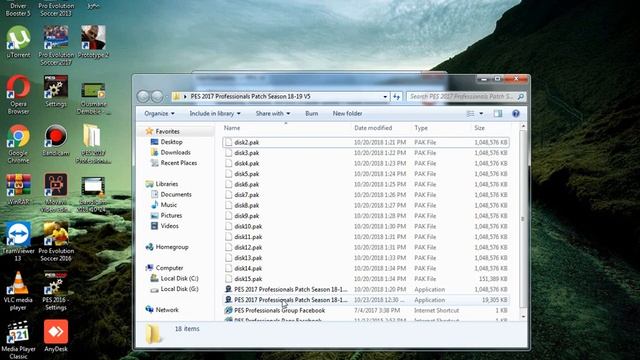Open the address bar history dropdown

(385, 97)
